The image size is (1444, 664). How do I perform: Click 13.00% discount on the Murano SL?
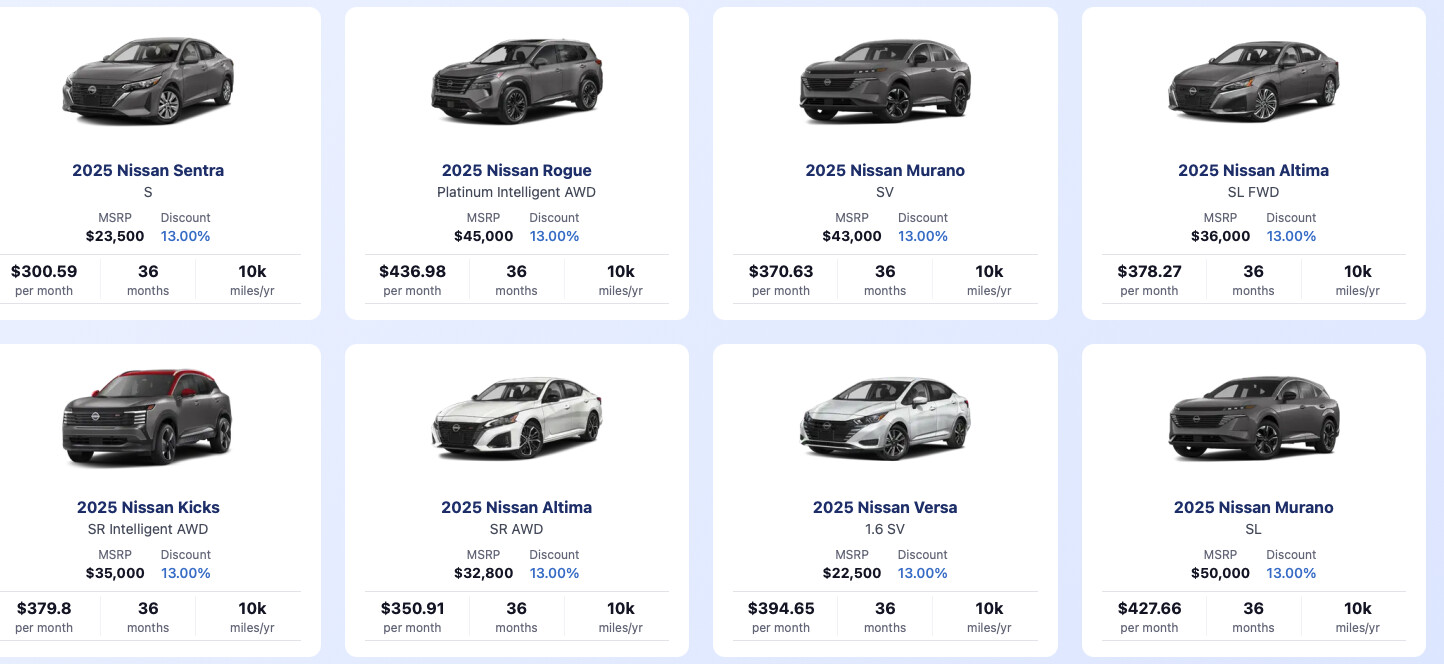[x=1291, y=573]
